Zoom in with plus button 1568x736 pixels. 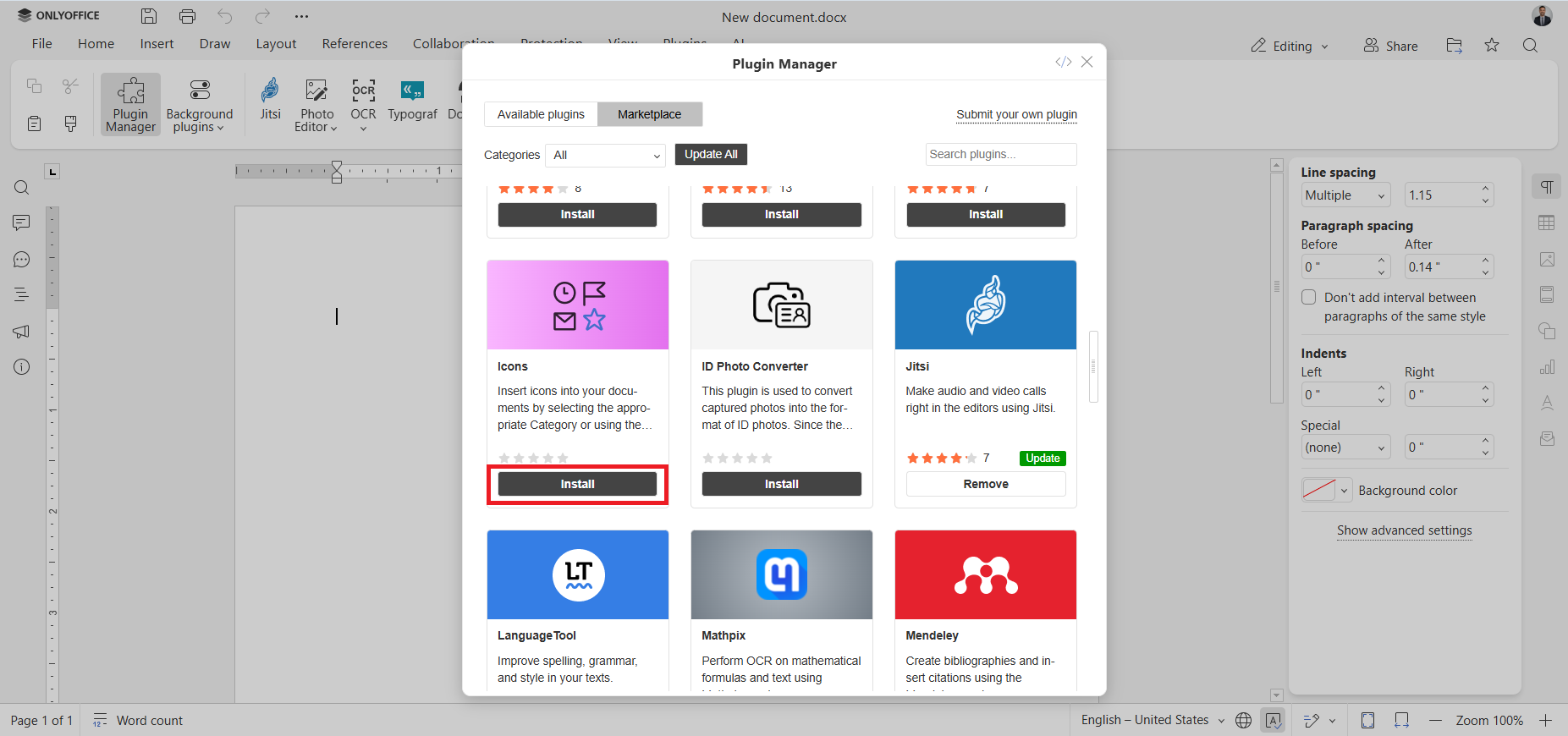click(x=1545, y=720)
